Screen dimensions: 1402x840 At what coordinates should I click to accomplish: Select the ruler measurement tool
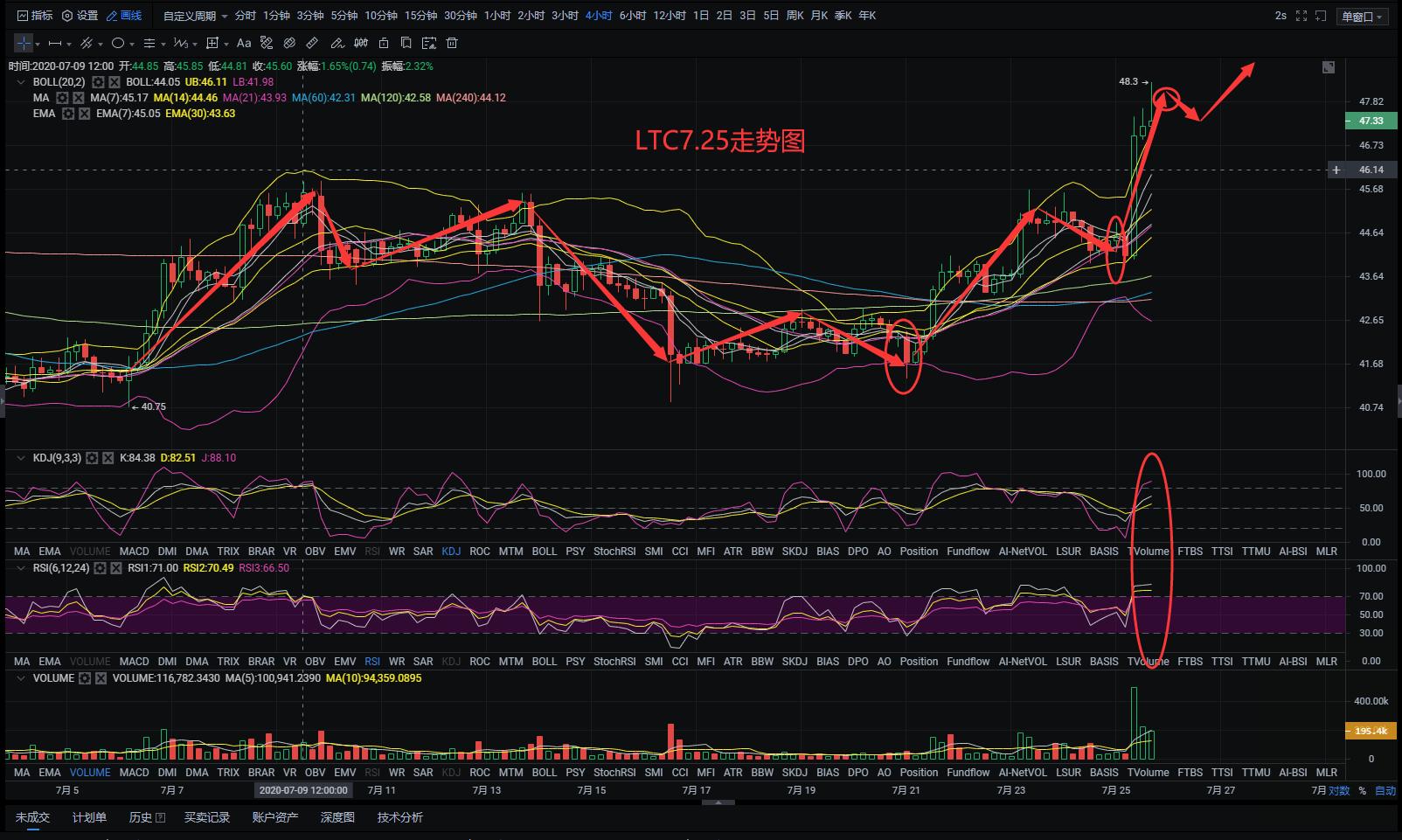pyautogui.click(x=312, y=43)
